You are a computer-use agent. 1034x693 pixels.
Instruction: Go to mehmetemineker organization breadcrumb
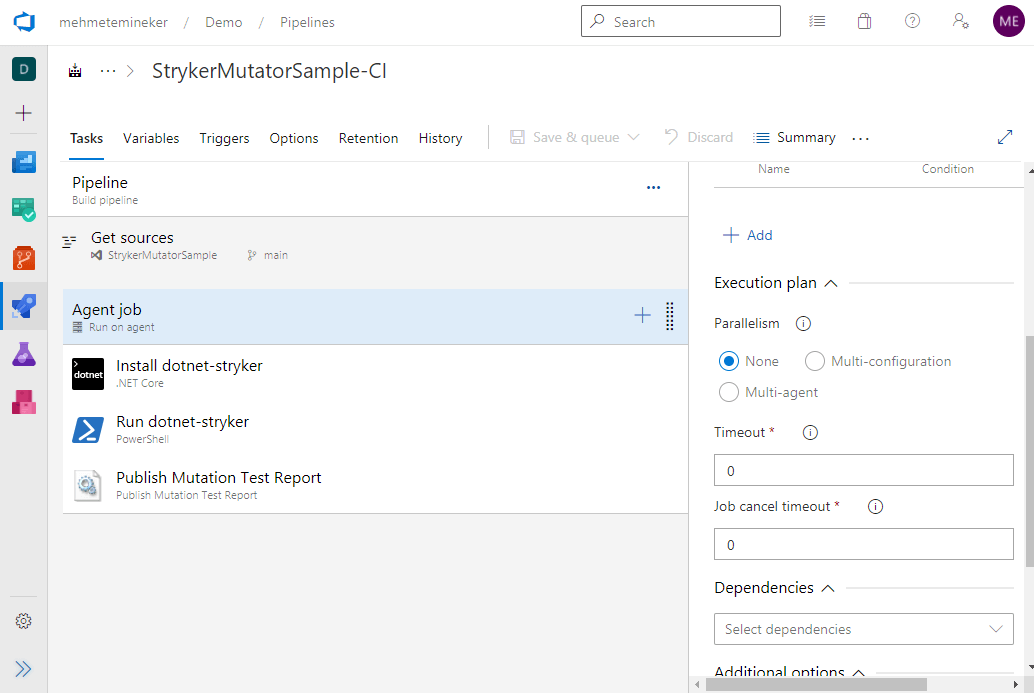click(113, 22)
